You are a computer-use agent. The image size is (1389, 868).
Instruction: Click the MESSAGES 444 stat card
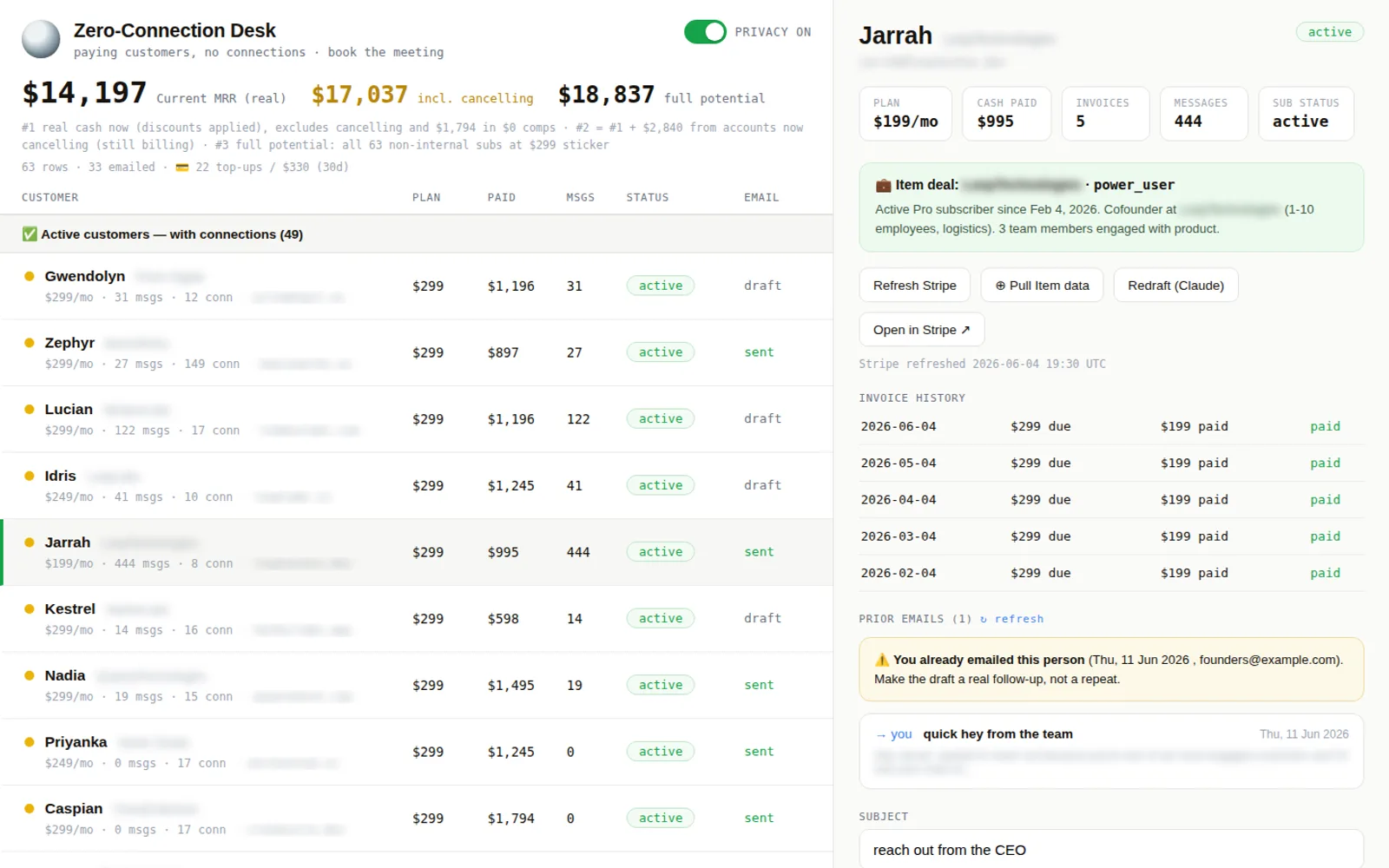(1204, 114)
